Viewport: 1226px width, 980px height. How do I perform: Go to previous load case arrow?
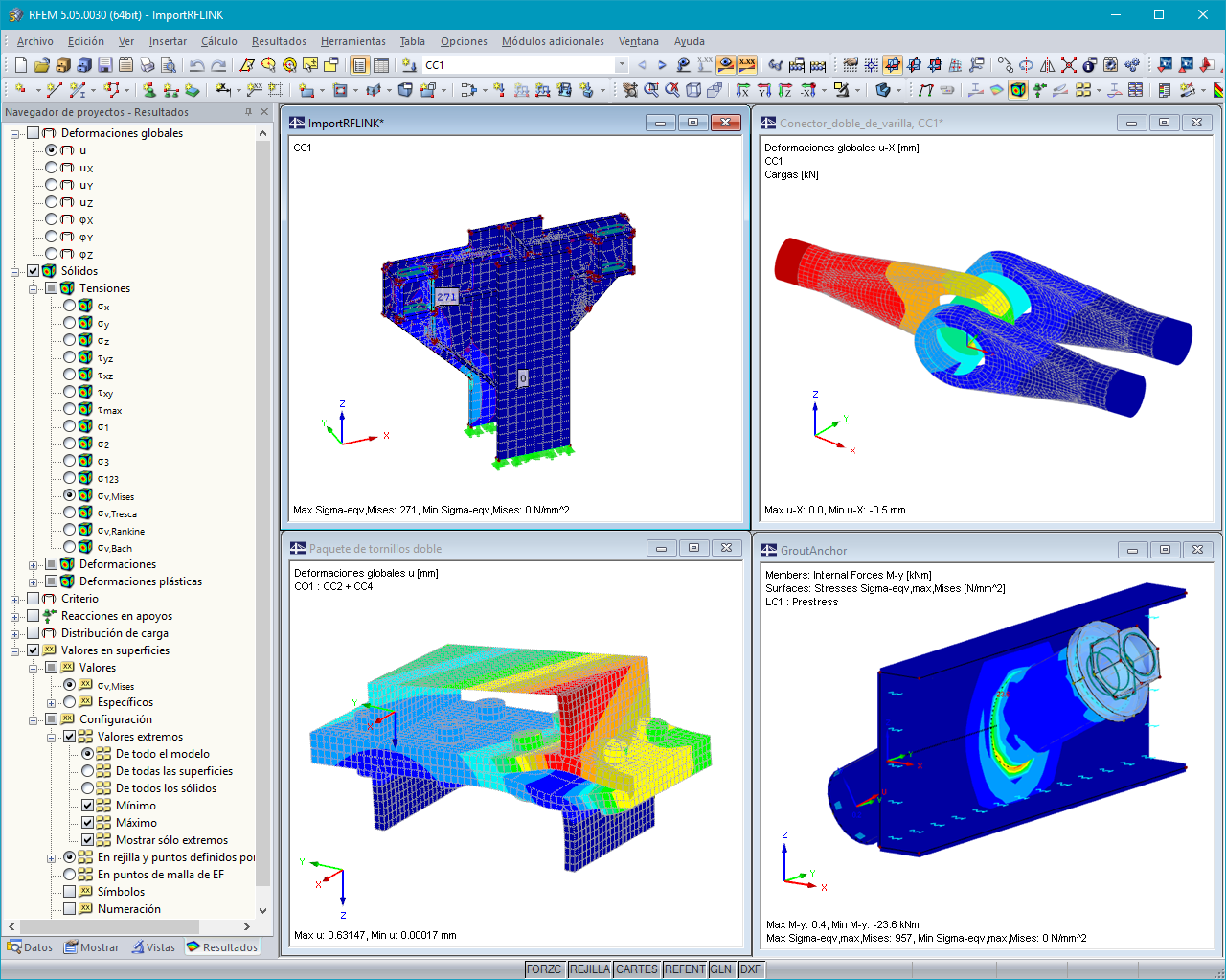pos(642,65)
